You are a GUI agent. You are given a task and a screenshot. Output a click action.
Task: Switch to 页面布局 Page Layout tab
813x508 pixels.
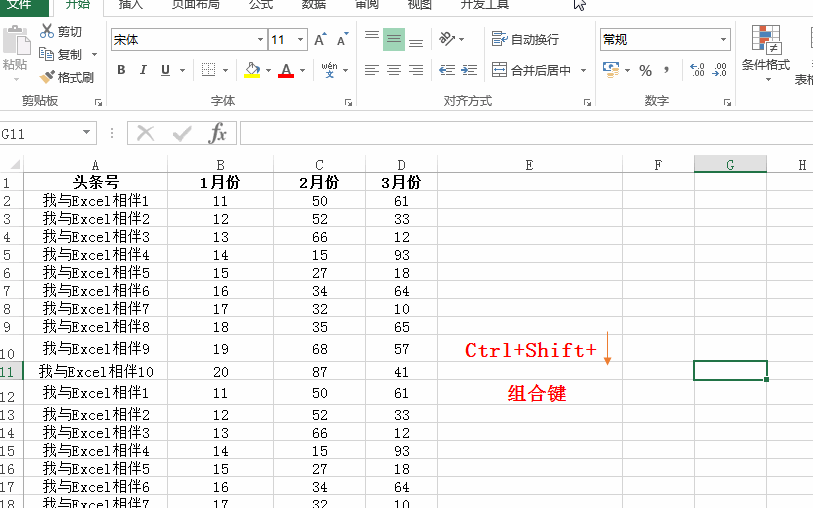tap(196, 5)
